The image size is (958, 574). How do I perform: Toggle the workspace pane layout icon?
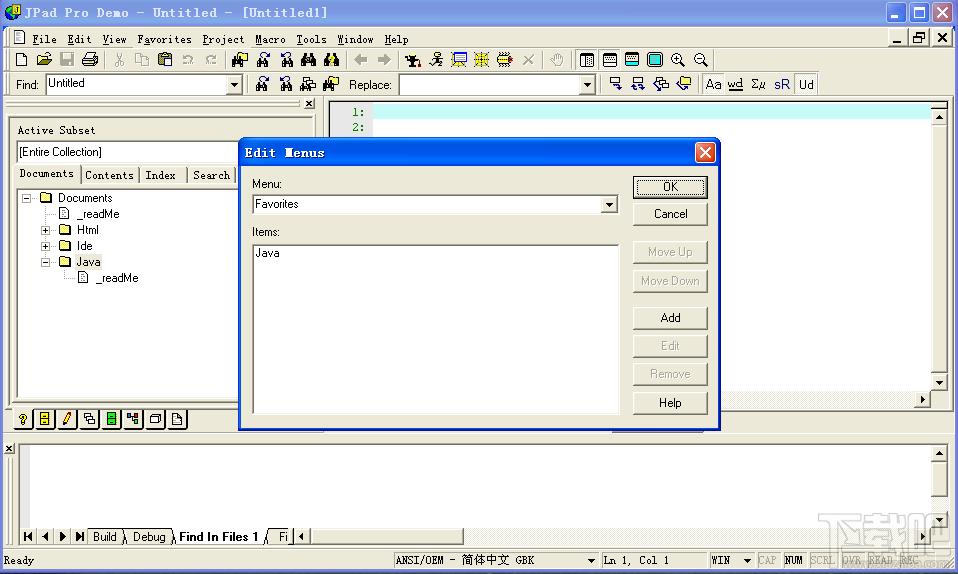[x=587, y=59]
